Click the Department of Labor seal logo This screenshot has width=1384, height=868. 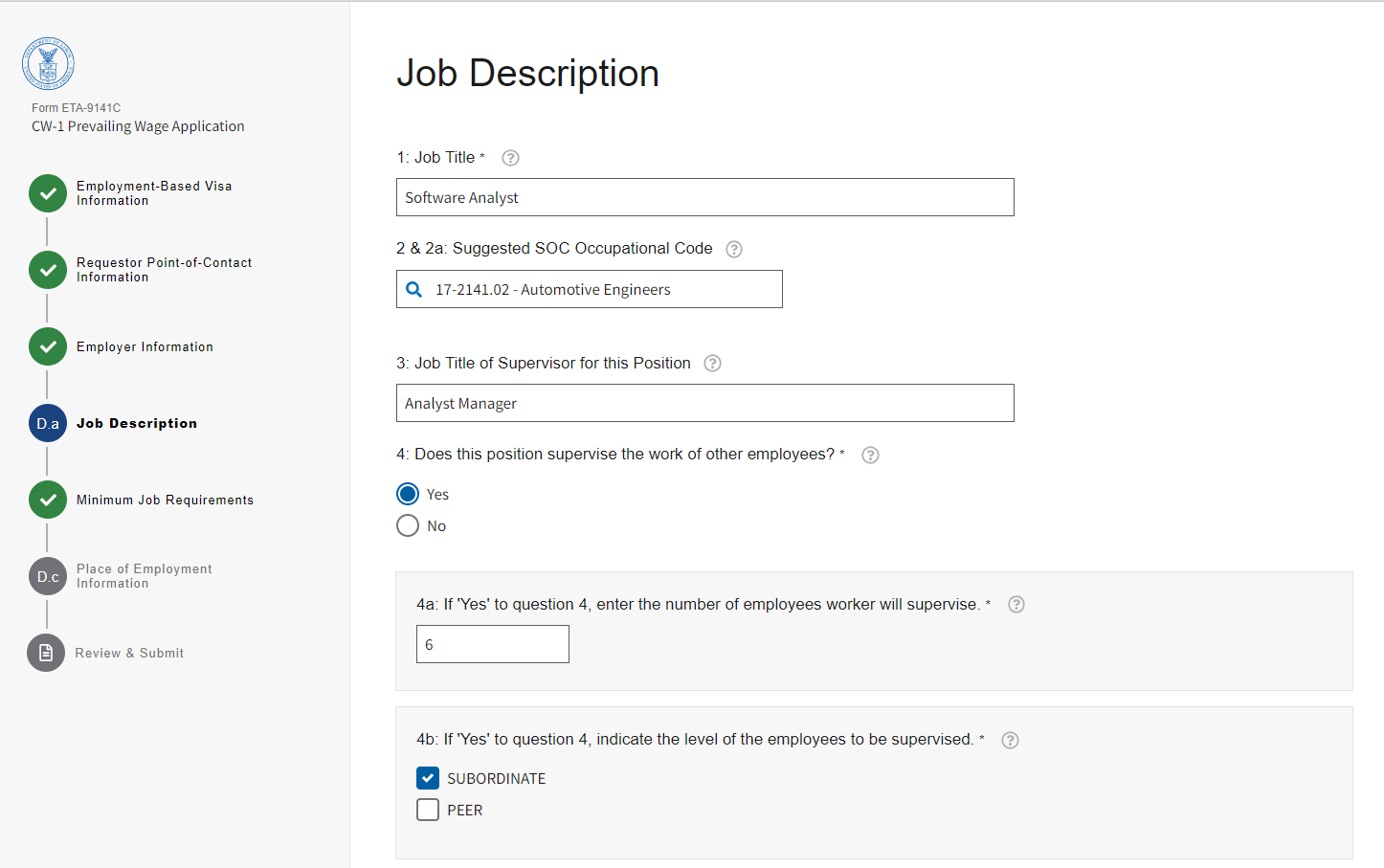coord(48,64)
